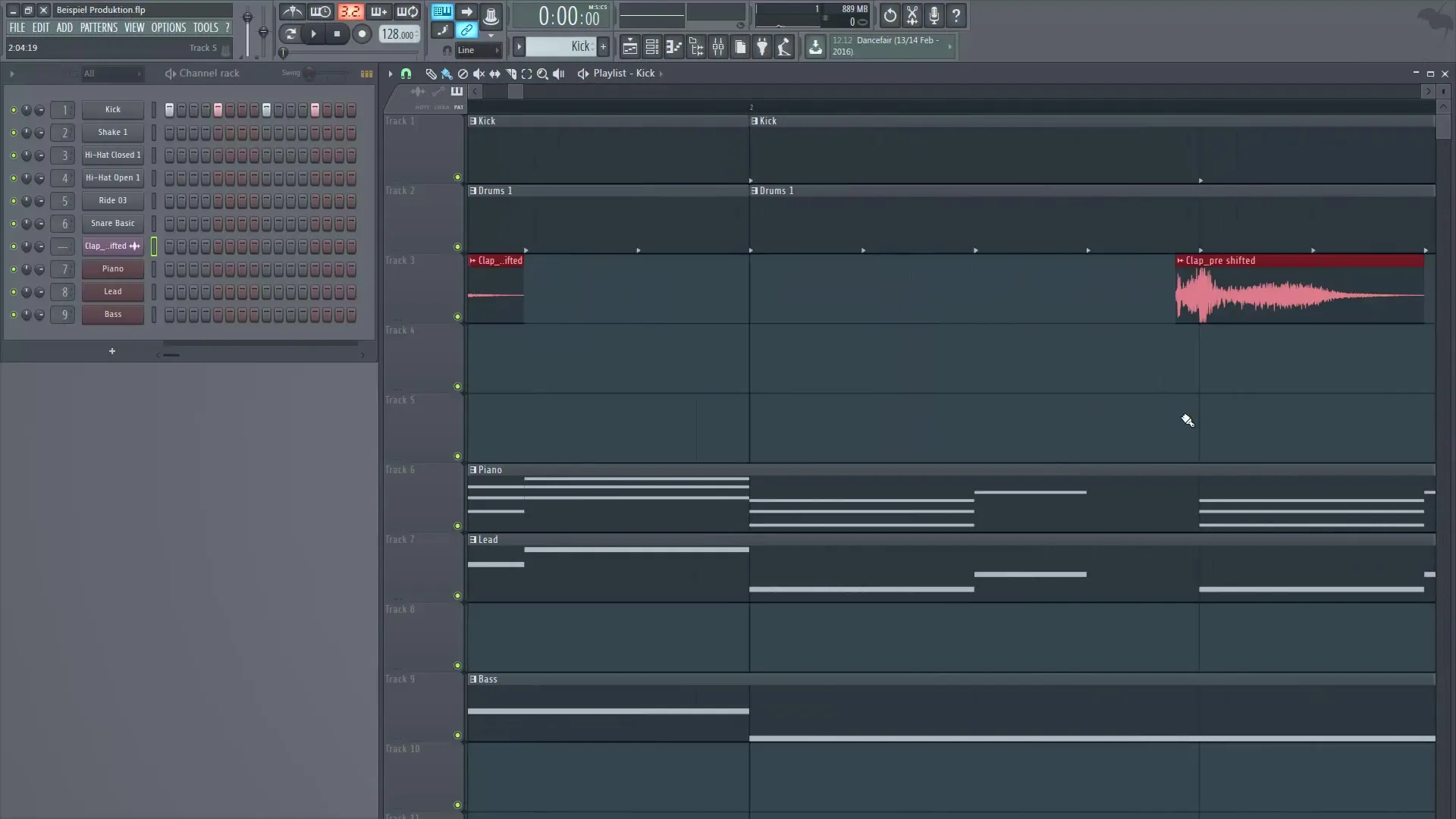Select the Zoom tool in the playlist

tap(543, 74)
